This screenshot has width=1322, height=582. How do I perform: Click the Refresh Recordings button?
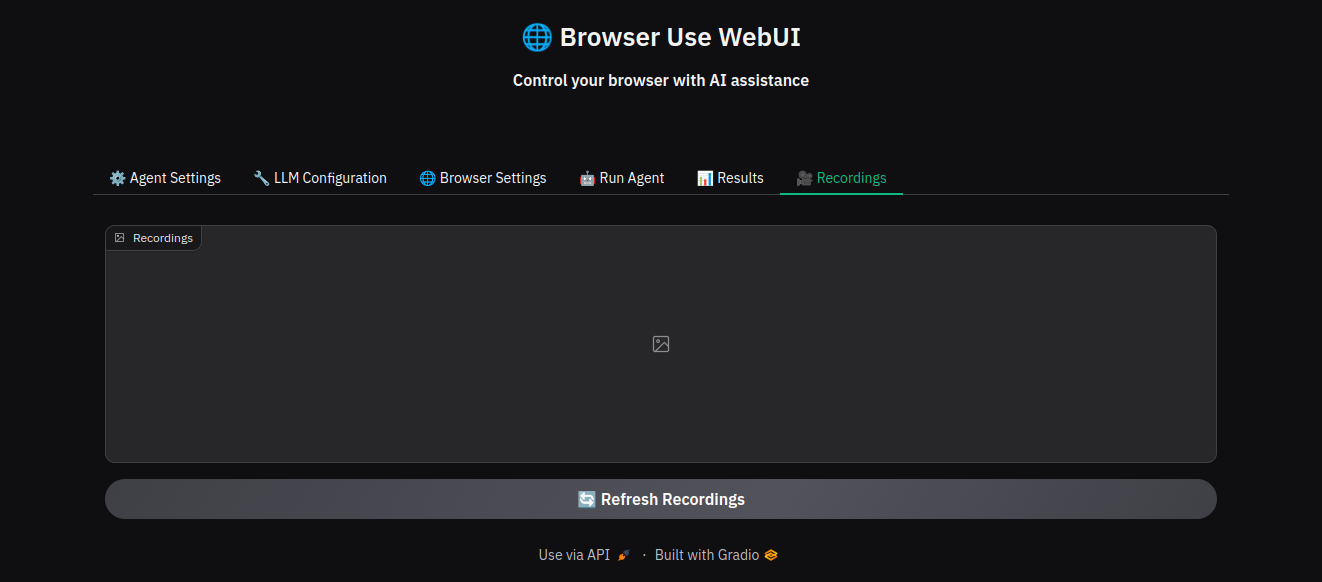pyautogui.click(x=661, y=499)
